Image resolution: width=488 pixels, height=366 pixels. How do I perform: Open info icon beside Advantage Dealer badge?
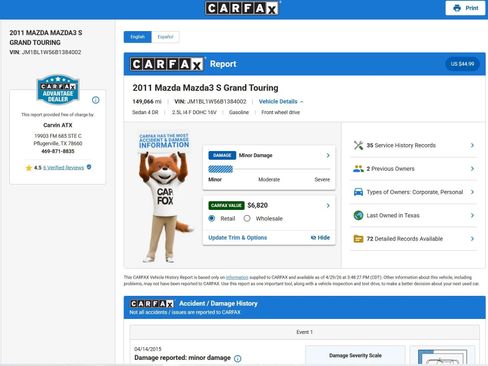click(x=96, y=100)
